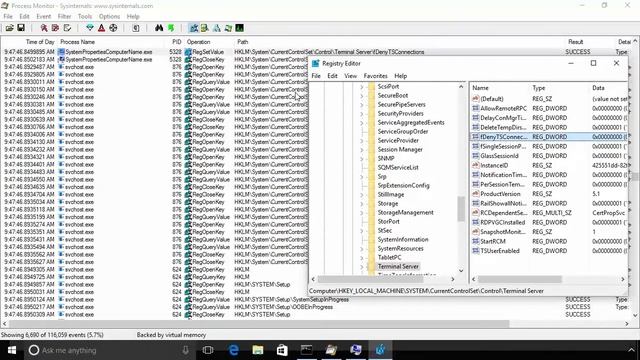The image size is (640, 360).
Task: Open Process Monitor File menu
Action: (8, 16)
